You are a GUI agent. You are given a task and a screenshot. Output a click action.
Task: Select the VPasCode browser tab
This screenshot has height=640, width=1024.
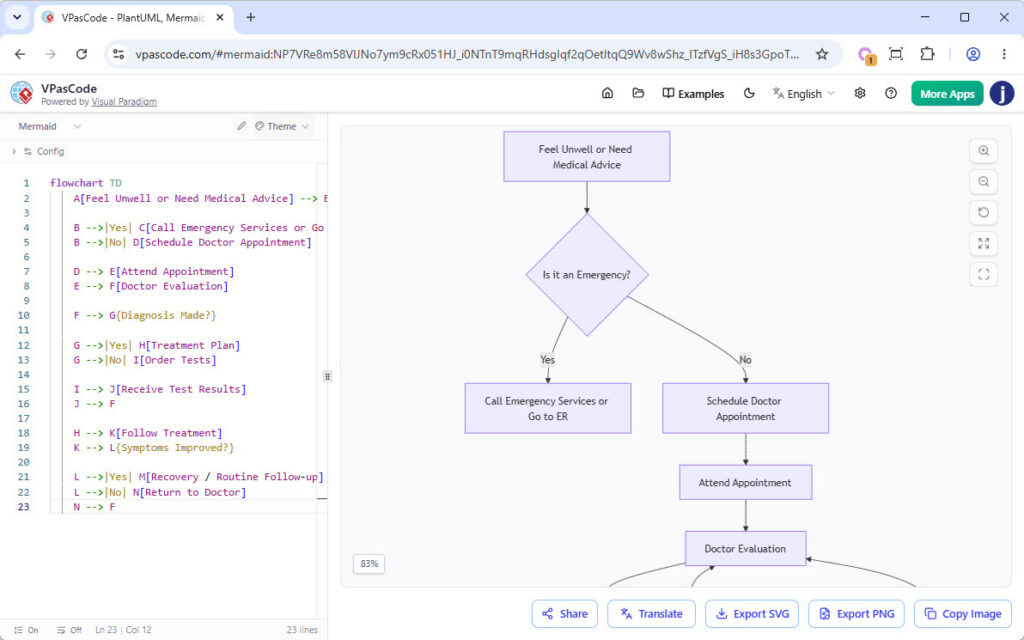tap(133, 18)
